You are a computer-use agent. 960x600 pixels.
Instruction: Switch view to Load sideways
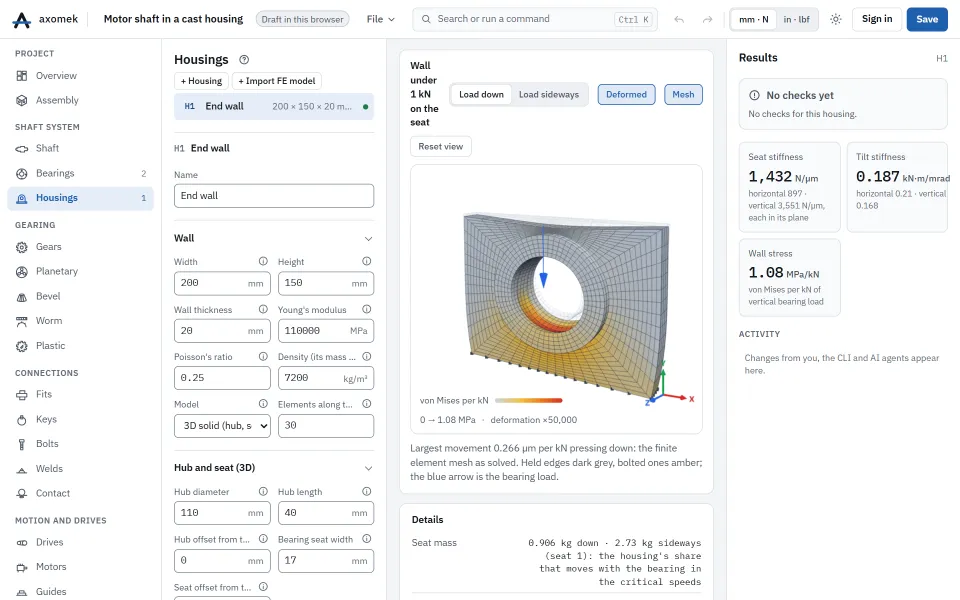click(549, 94)
